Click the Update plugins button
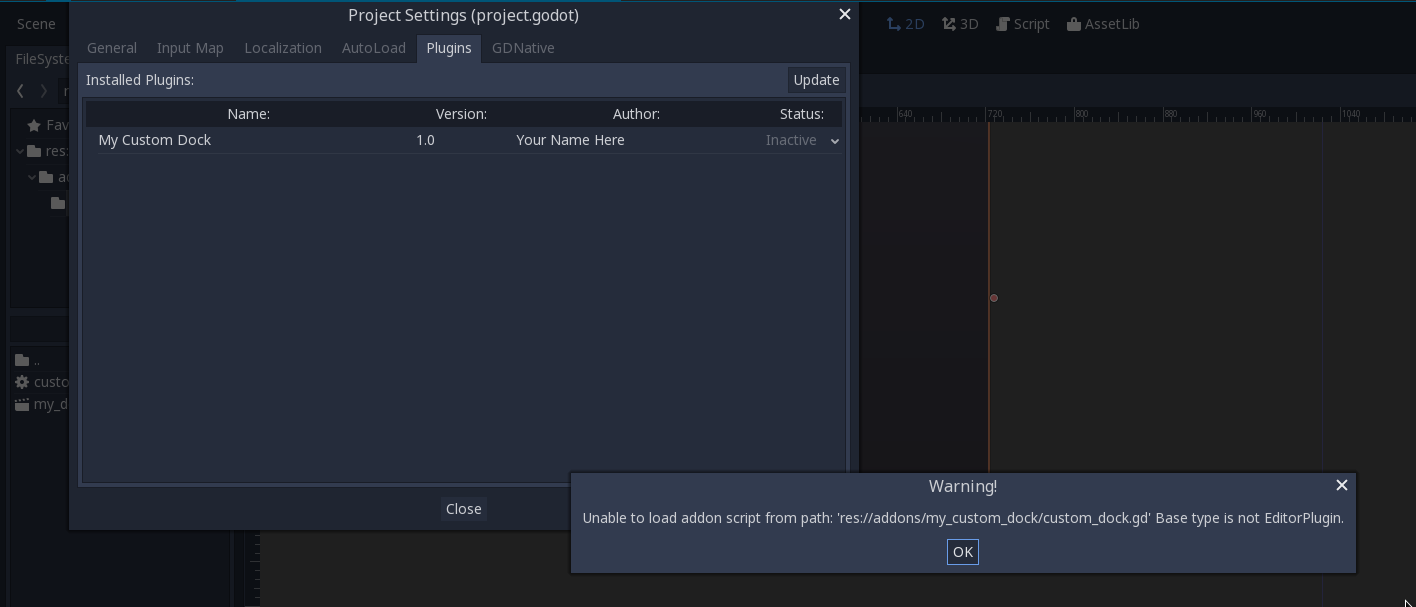Viewport: 1416px width, 607px height. (816, 80)
